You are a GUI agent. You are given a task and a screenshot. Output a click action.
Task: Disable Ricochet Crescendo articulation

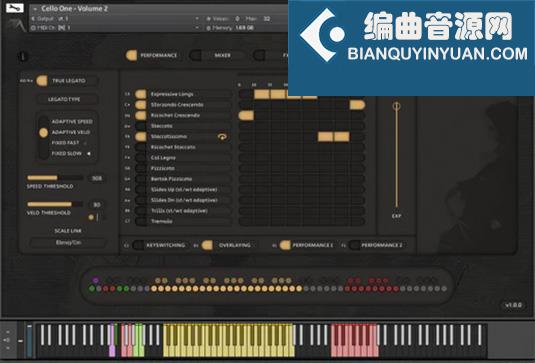point(141,115)
